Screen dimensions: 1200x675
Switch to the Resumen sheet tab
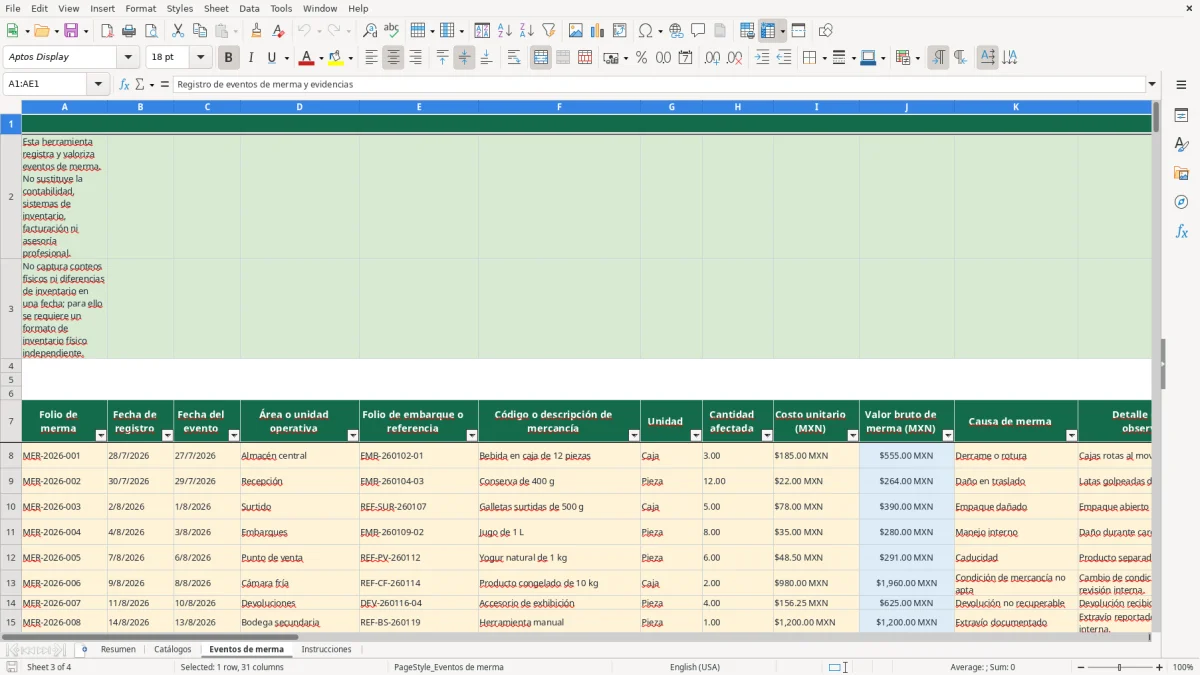118,650
